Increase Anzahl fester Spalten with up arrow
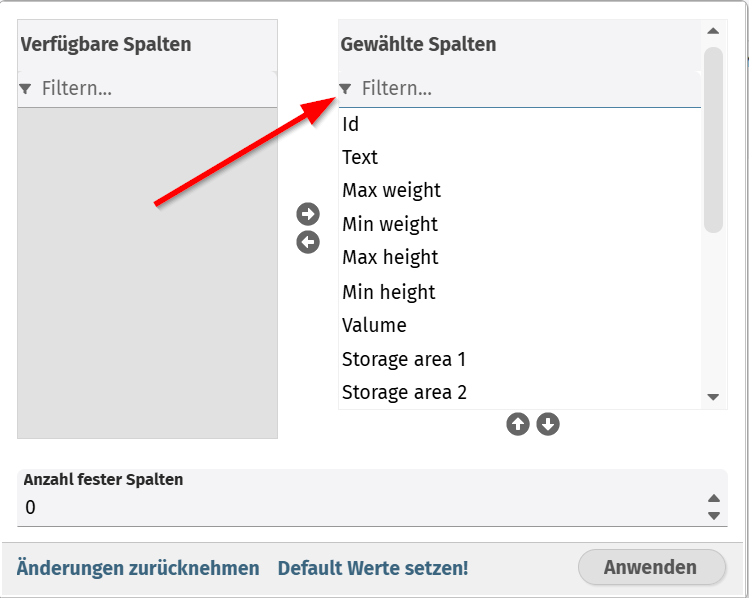This screenshot has height=598, width=749. click(713, 498)
